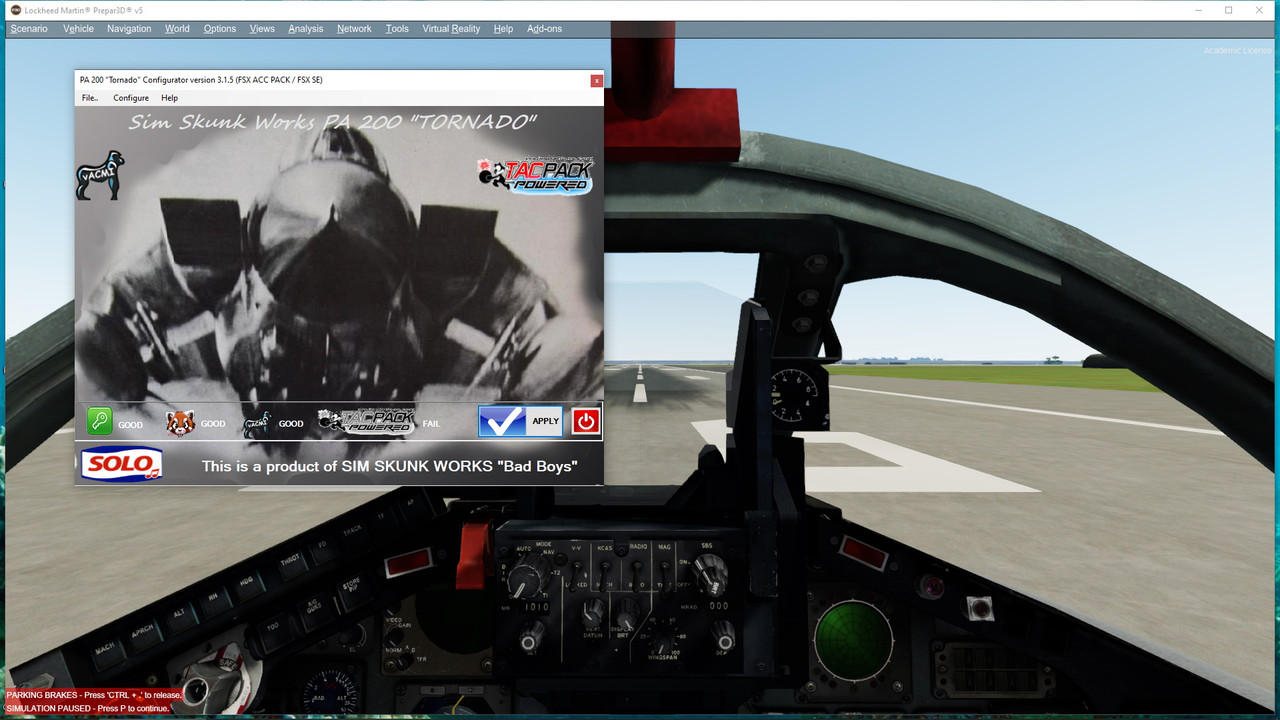Click the green key license icon
1280x720 pixels.
coord(99,421)
